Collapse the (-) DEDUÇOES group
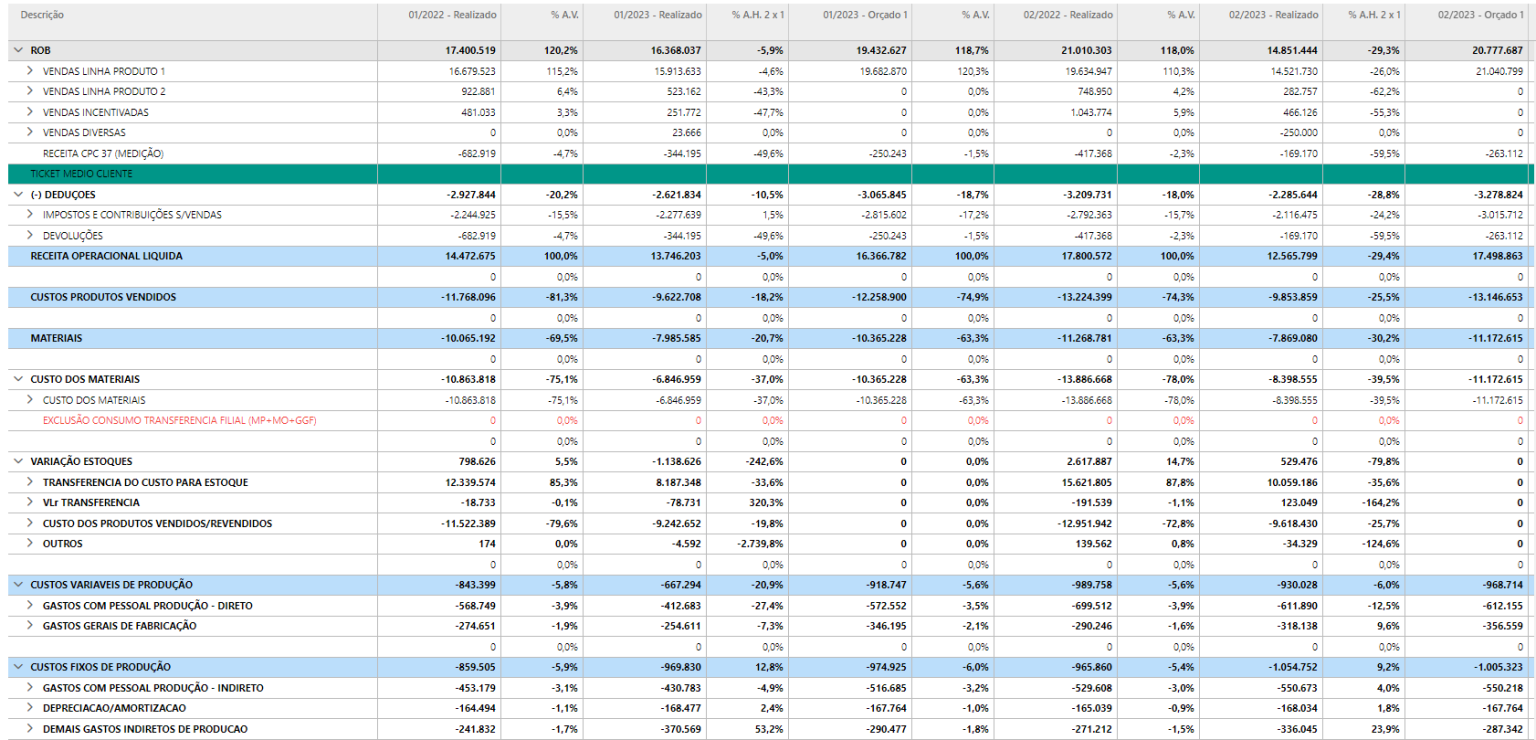Viewport: 1536px width, 740px height. (x=18, y=194)
